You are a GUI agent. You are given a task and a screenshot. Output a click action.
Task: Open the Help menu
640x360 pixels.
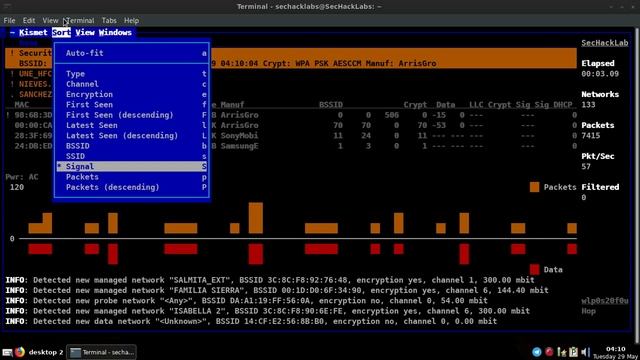click(x=131, y=20)
